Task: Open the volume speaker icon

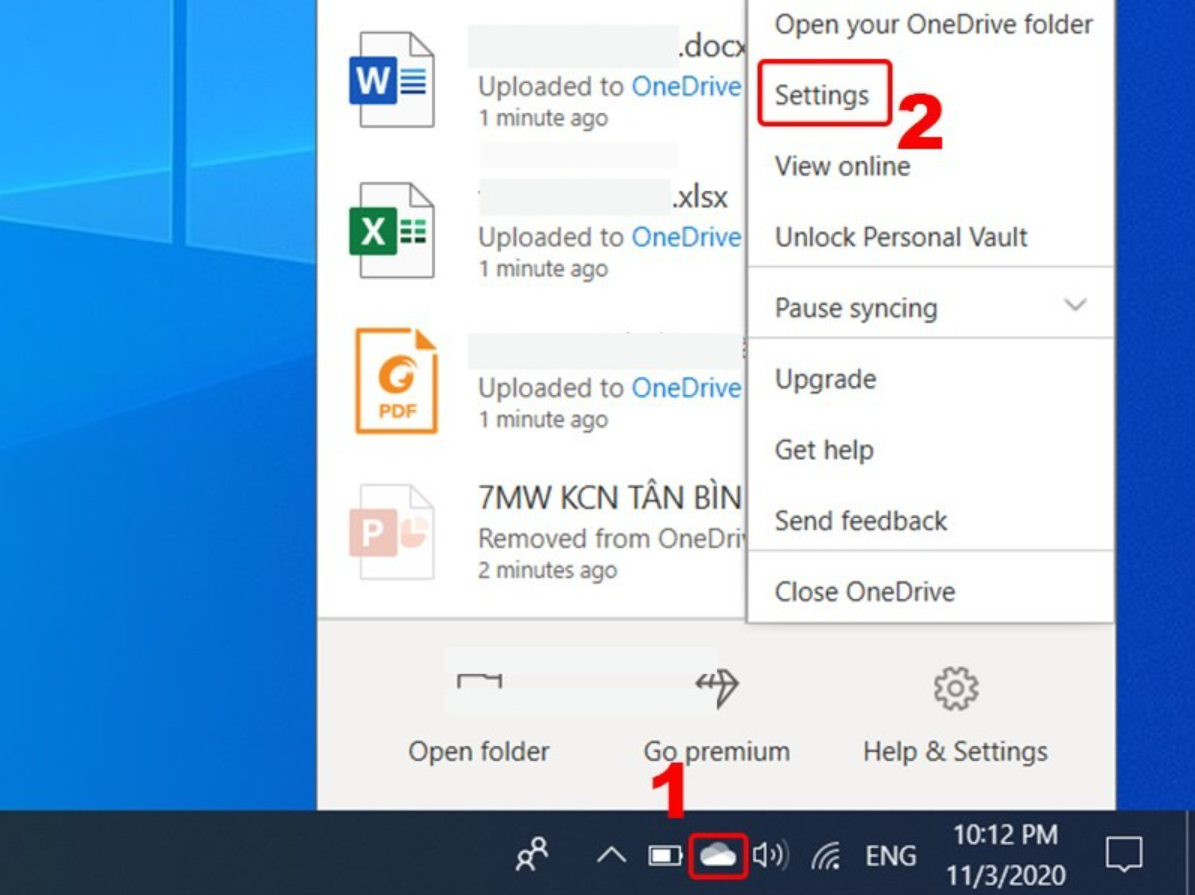Action: [770, 855]
